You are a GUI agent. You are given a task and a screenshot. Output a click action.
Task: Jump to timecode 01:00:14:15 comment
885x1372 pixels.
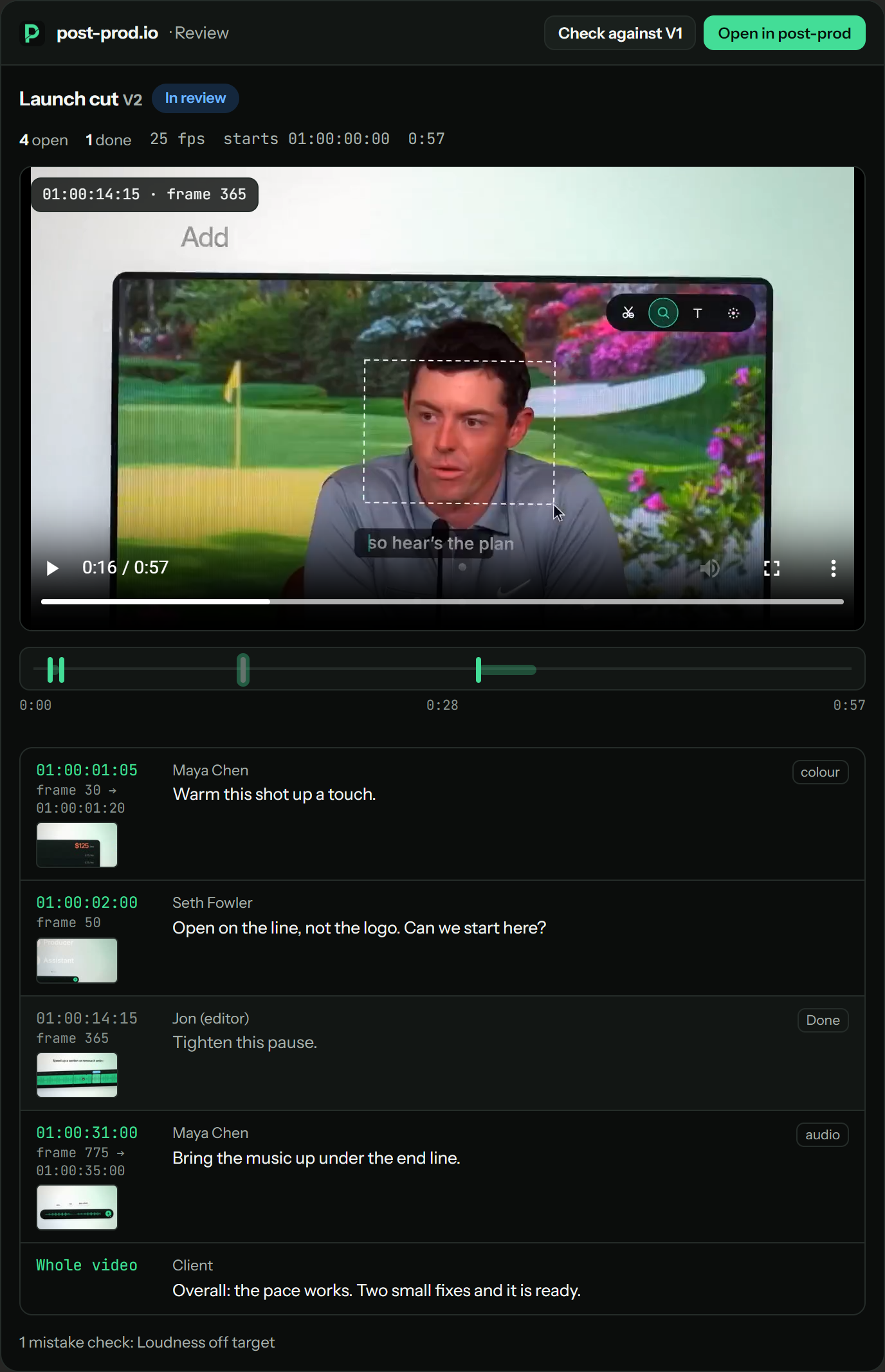click(x=87, y=1018)
